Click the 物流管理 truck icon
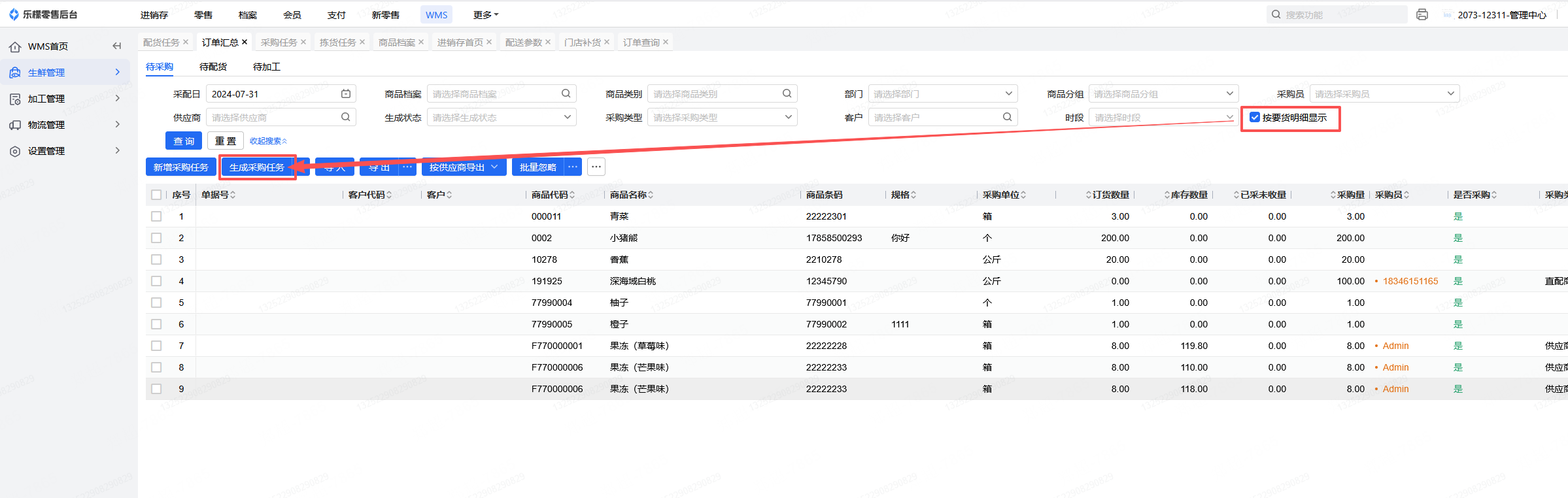Image resolution: width=1568 pixels, height=498 pixels. click(15, 125)
